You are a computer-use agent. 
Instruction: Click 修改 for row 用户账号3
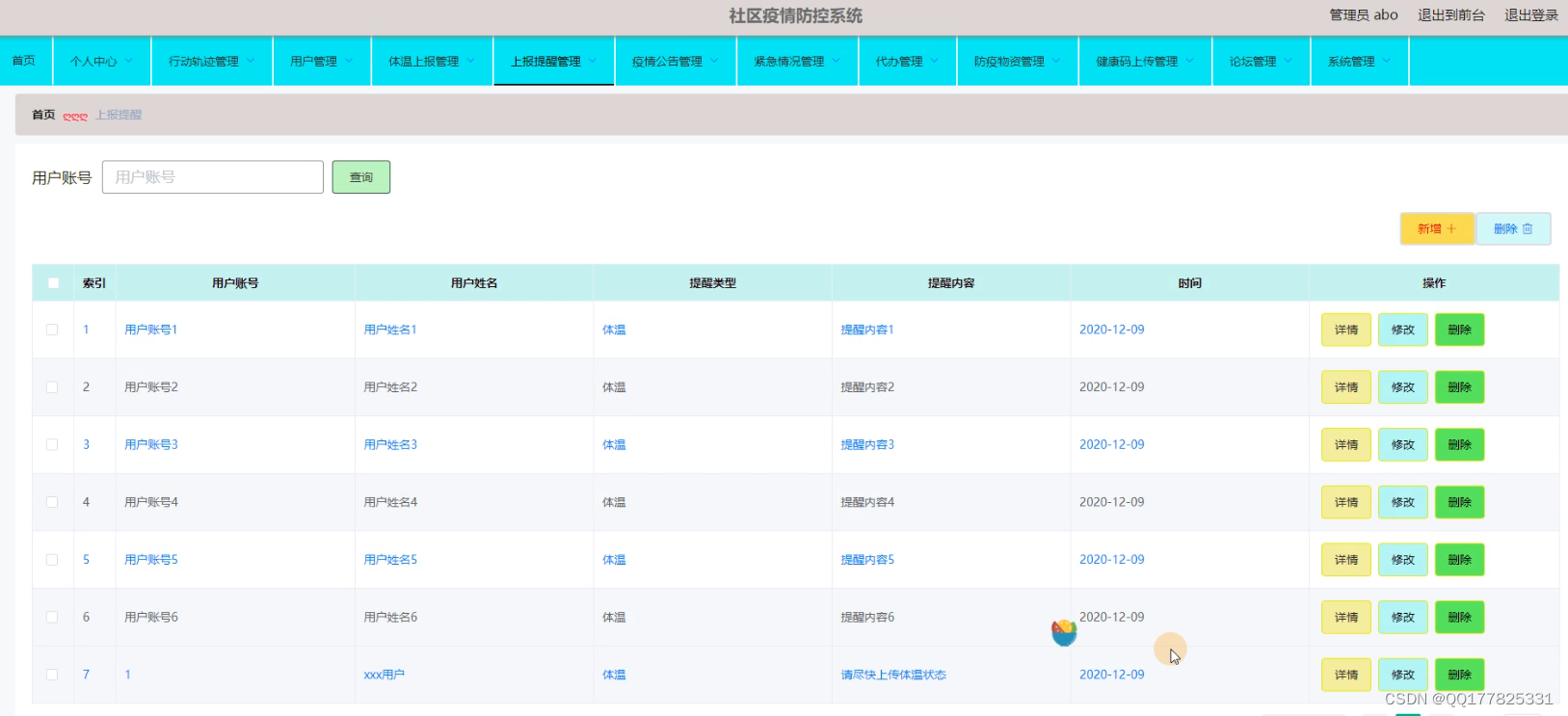tap(1403, 445)
